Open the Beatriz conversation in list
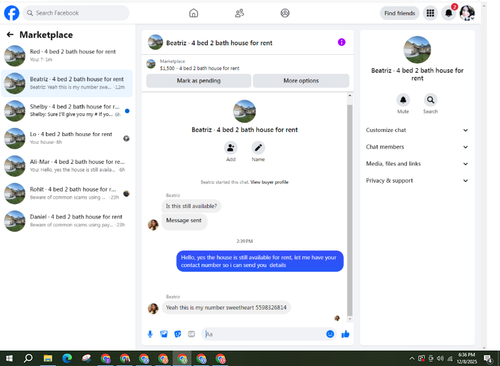 [67, 83]
